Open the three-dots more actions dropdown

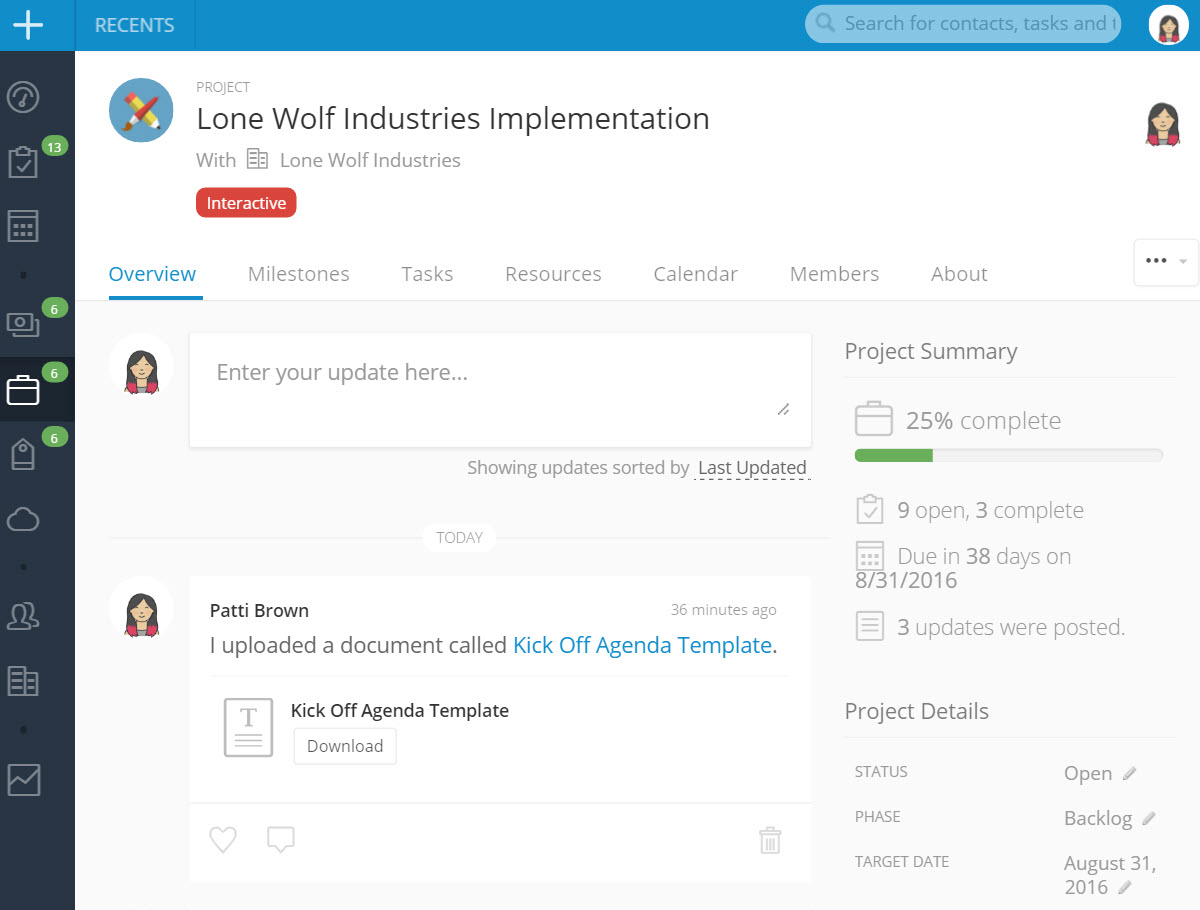coord(1166,262)
